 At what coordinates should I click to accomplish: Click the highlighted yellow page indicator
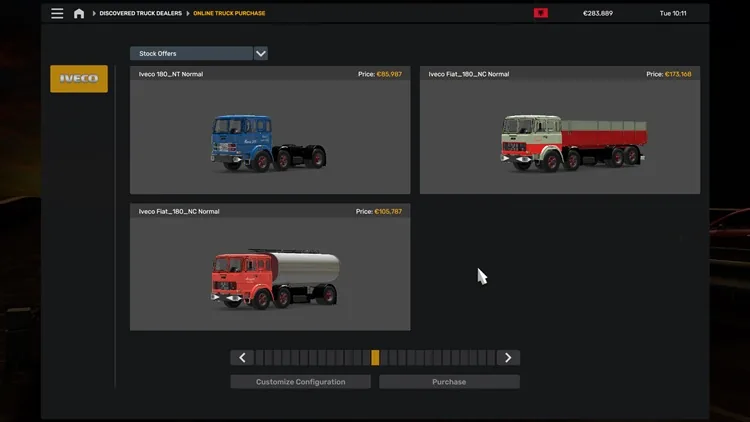click(x=375, y=357)
